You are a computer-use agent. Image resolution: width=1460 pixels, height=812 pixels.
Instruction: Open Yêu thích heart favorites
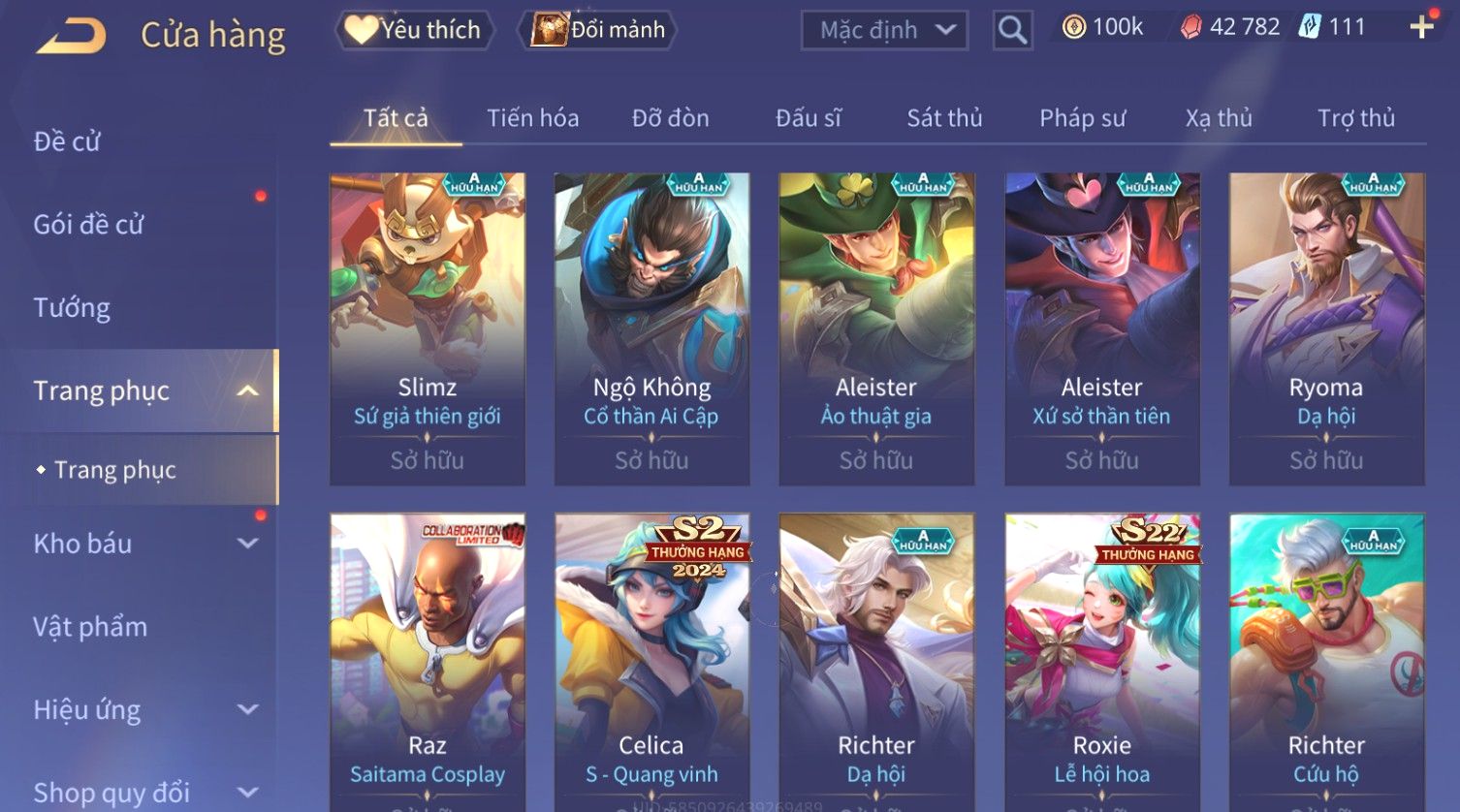point(415,30)
